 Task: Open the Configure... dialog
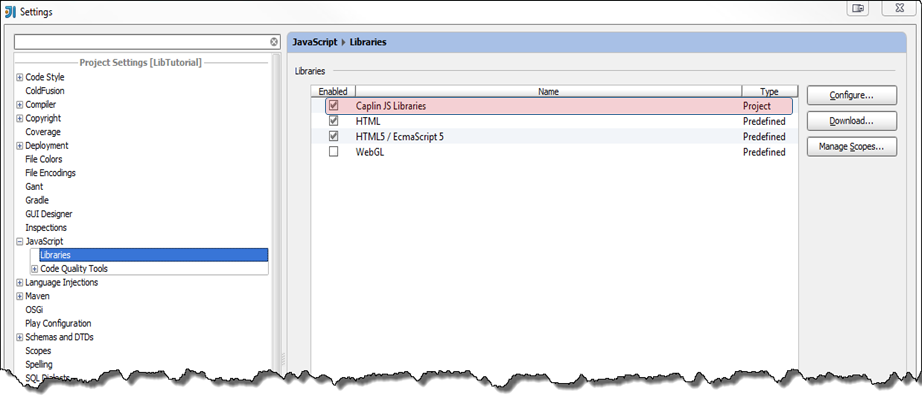[x=851, y=95]
